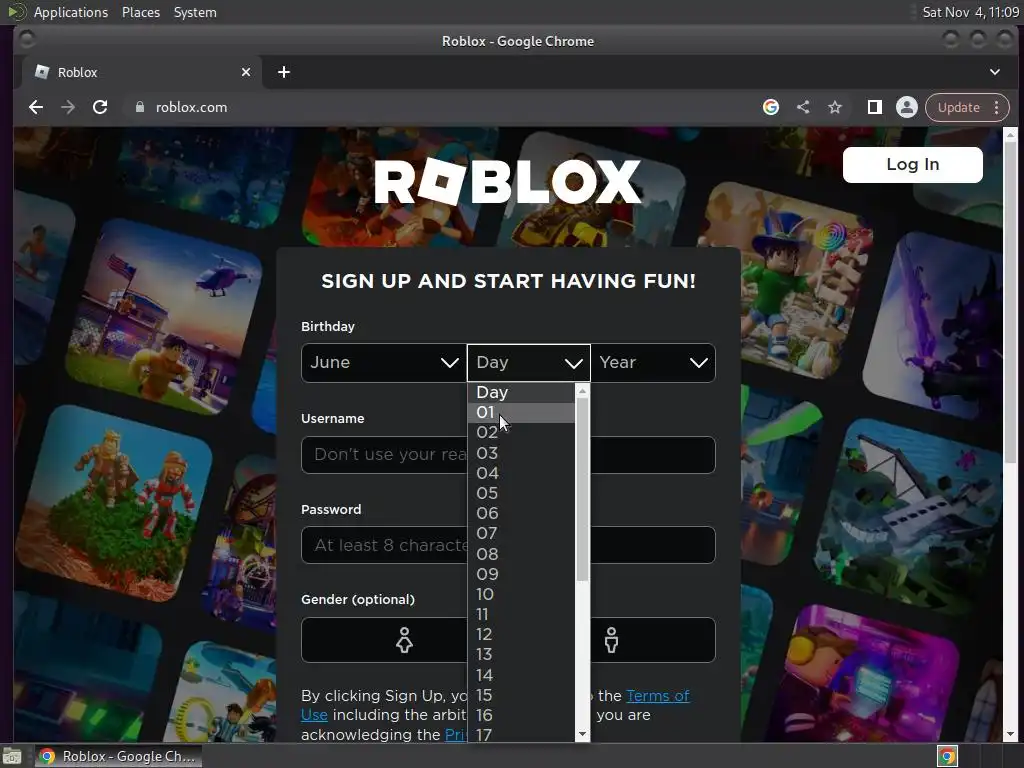Pick day 14 in the dropdown
1024x768 pixels.
click(521, 675)
